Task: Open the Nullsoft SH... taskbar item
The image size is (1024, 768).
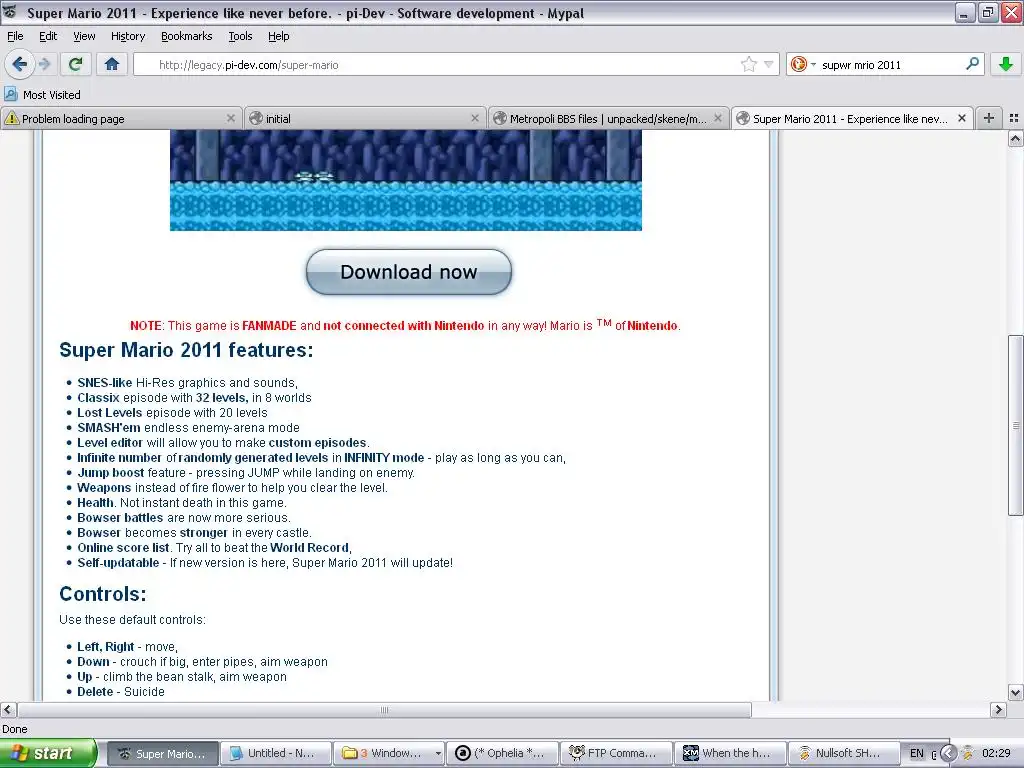Action: tap(842, 753)
